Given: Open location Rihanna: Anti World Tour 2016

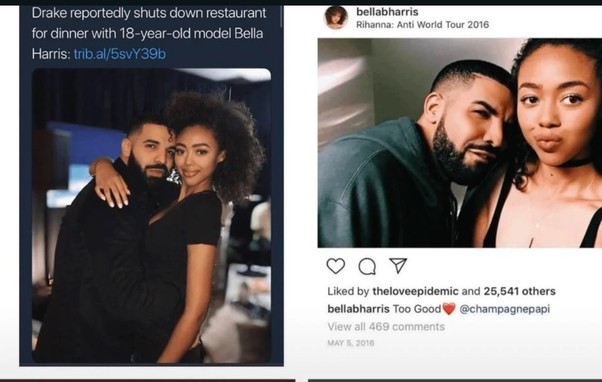Looking at the screenshot, I should pyautogui.click(x=422, y=25).
